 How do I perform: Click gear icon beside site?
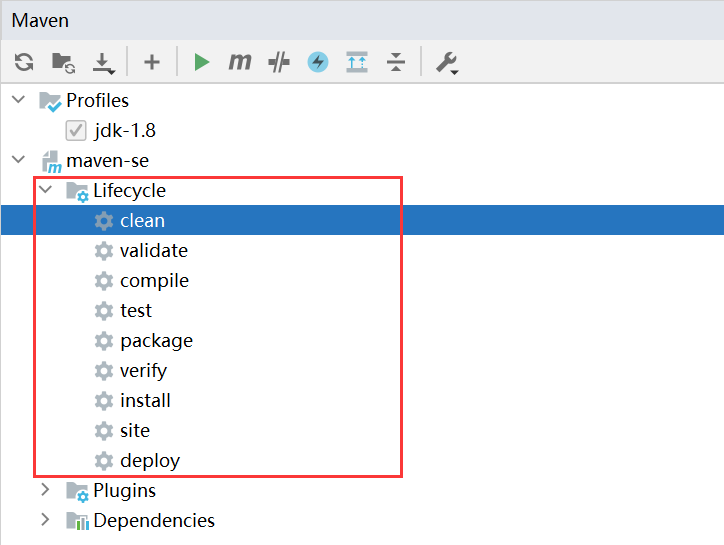tap(104, 431)
